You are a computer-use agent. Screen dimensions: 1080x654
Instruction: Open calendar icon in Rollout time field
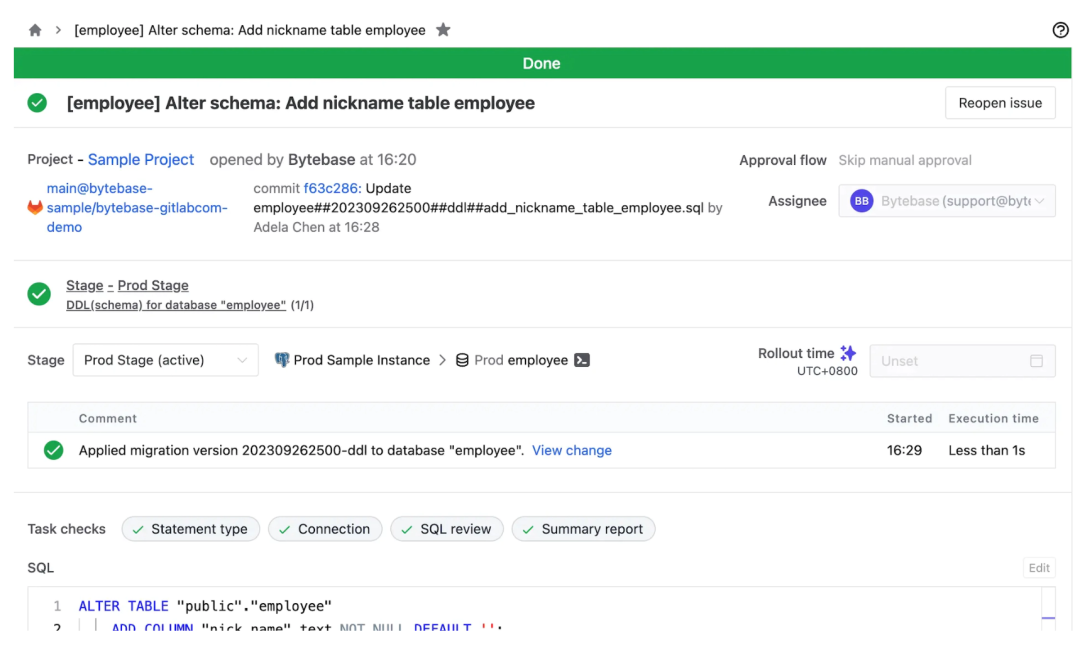[1037, 361]
